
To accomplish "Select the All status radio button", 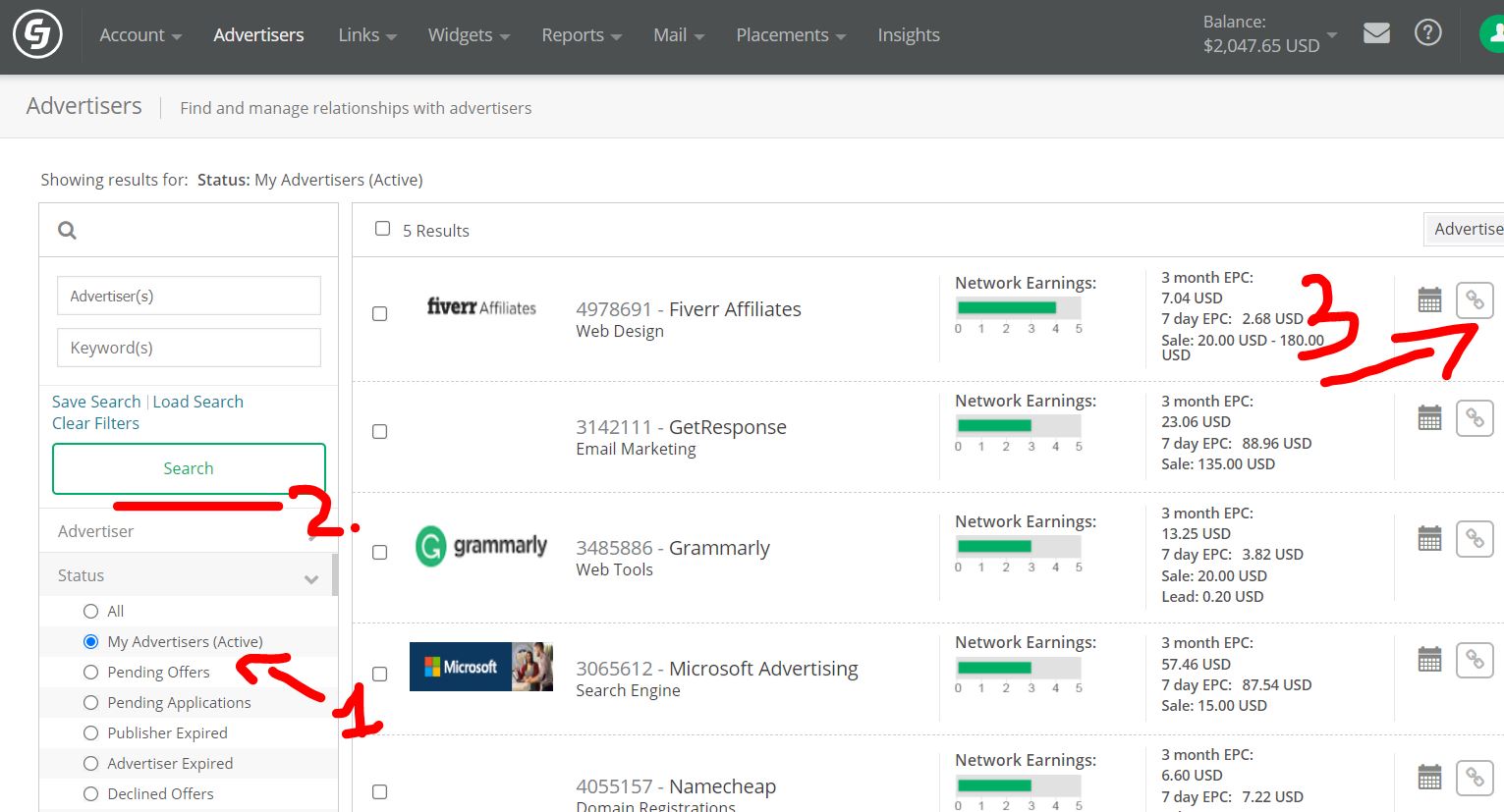I will (90, 611).
